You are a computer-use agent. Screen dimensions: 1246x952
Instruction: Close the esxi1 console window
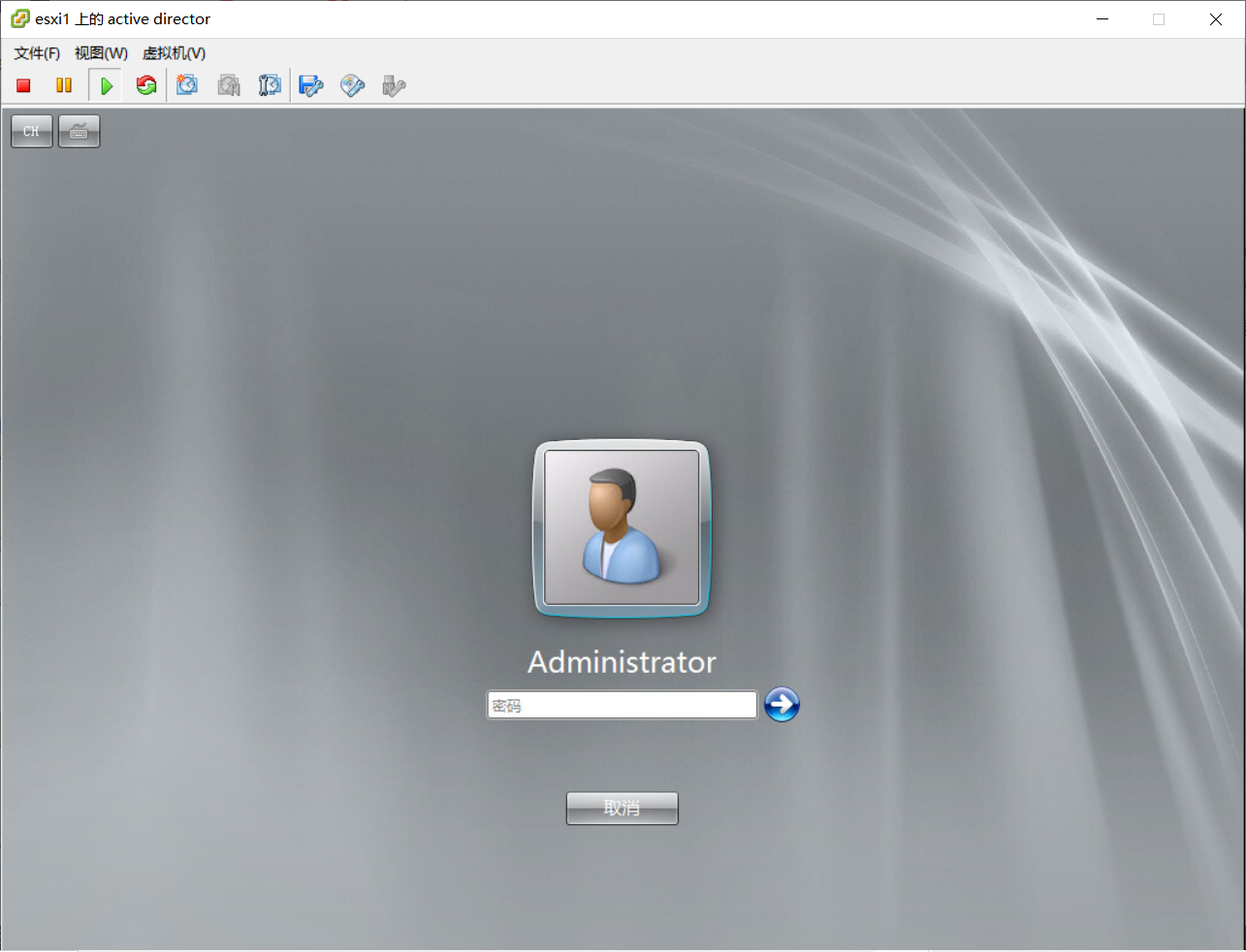point(1216,19)
